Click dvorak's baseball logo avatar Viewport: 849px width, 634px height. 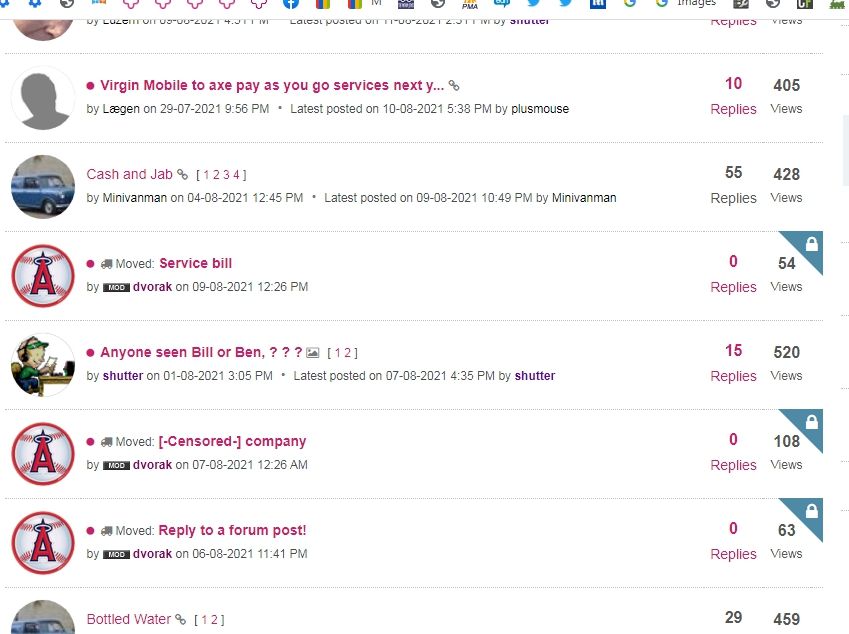(42, 275)
